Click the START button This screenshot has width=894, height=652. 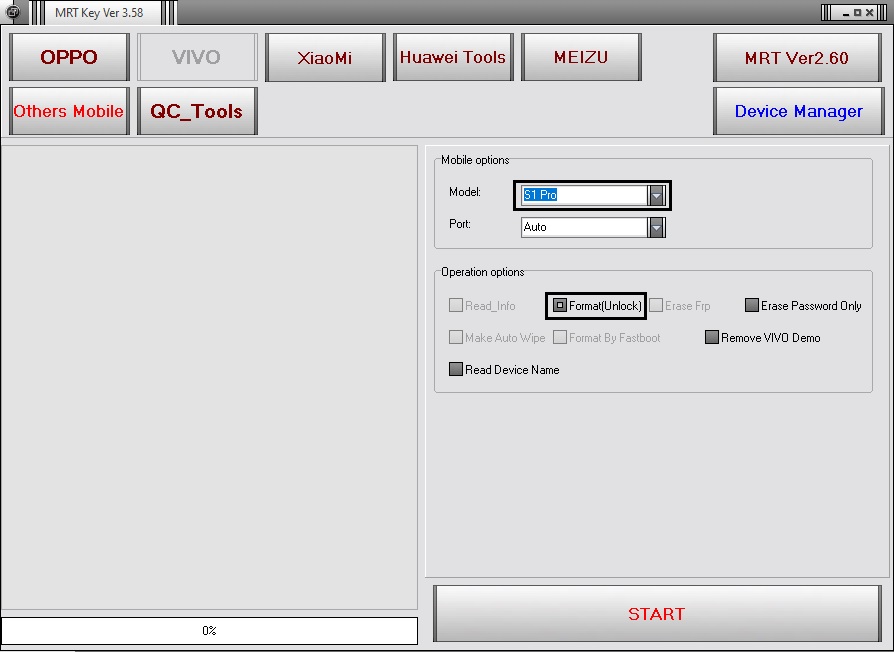point(657,614)
